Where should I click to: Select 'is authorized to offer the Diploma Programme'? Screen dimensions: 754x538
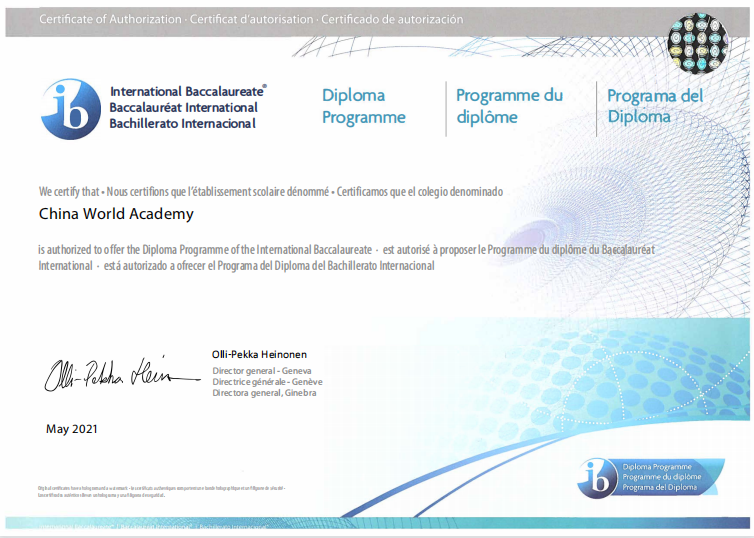tap(133, 250)
